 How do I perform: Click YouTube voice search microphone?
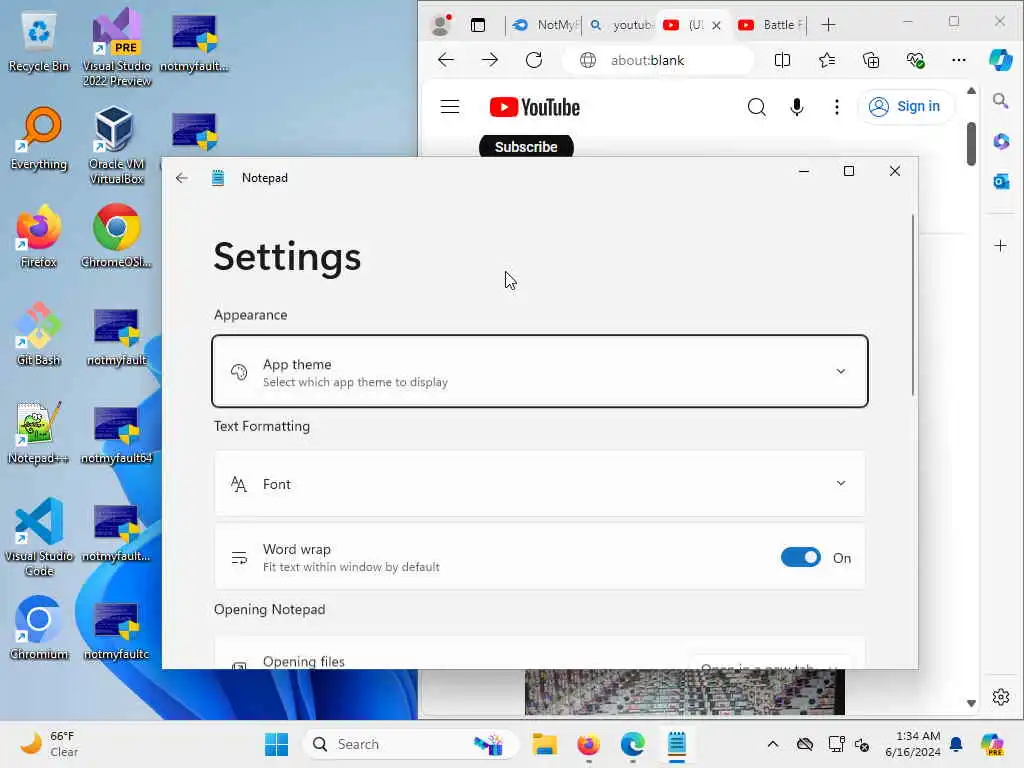[x=797, y=107]
